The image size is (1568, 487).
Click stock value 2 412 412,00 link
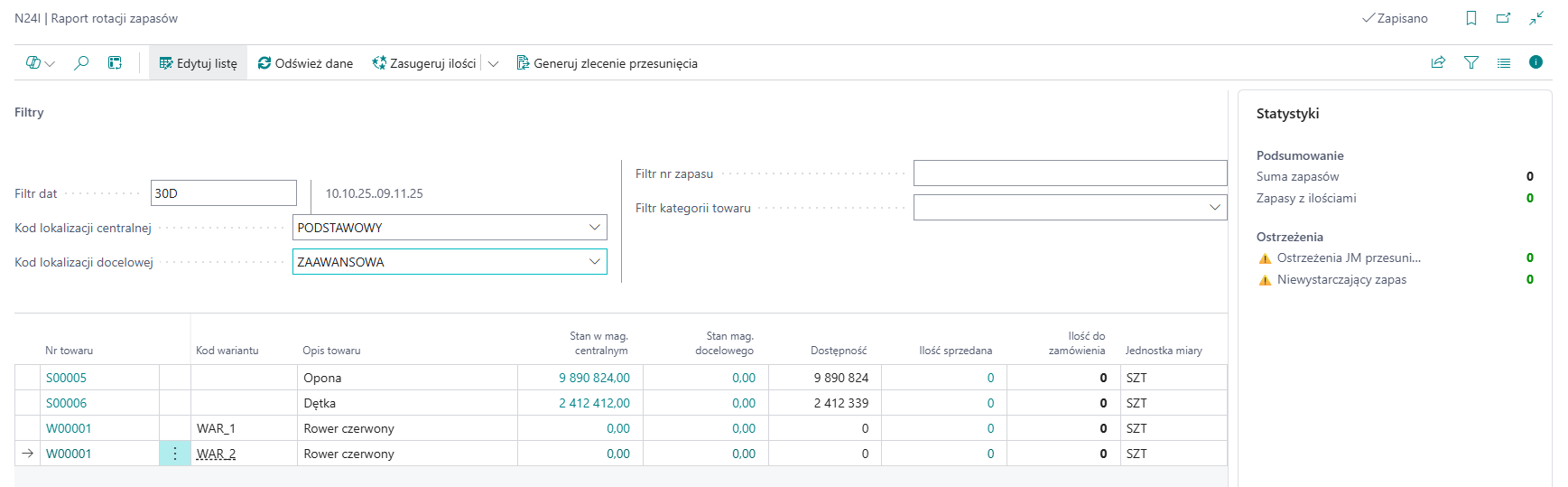pyautogui.click(x=594, y=403)
